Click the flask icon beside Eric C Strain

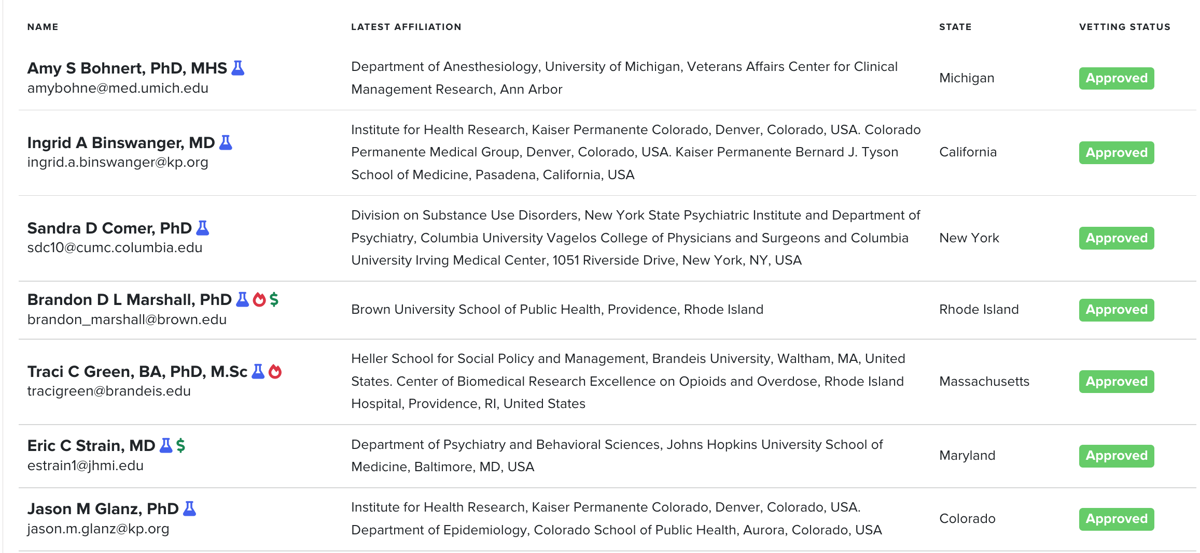pos(166,445)
